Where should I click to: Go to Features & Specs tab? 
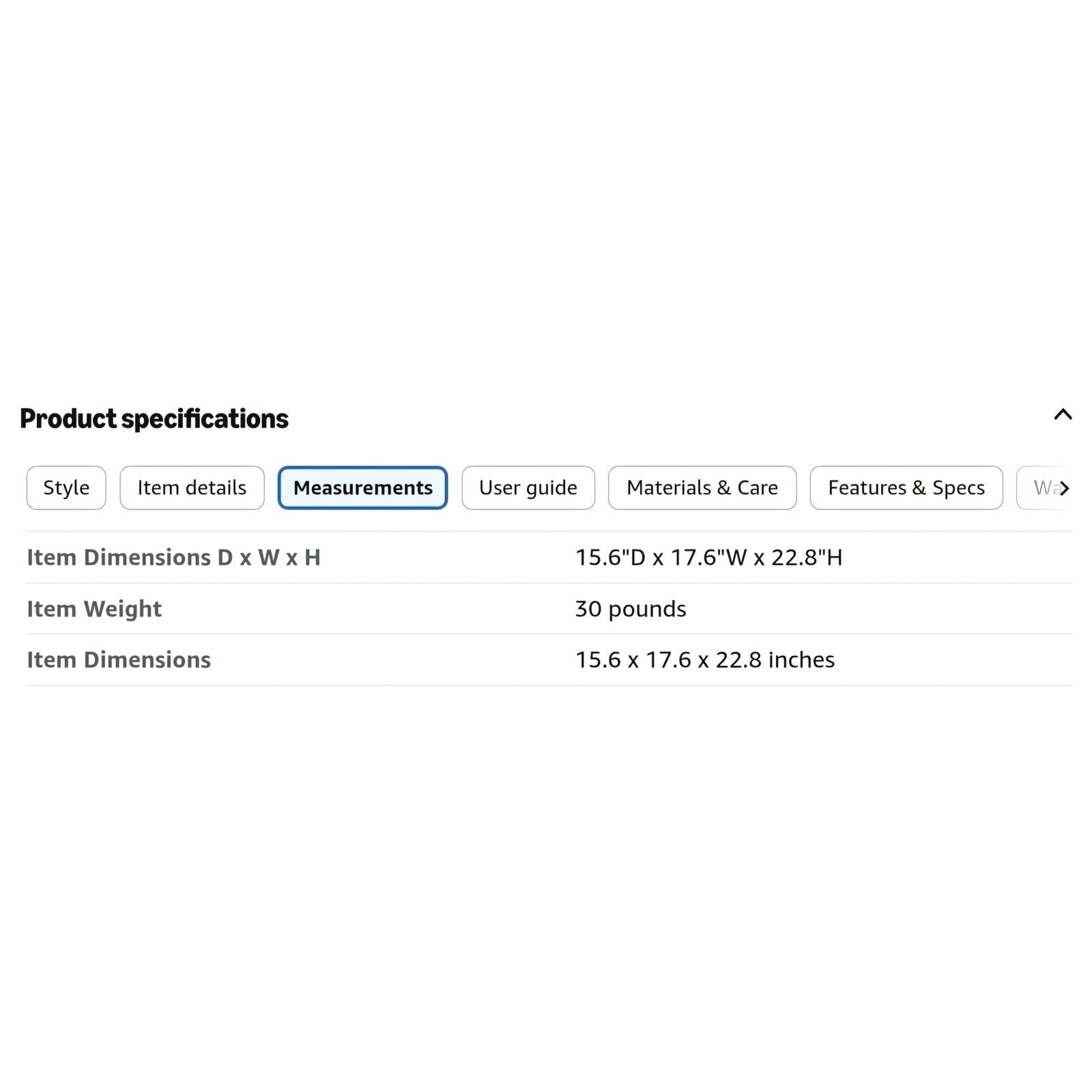tap(906, 488)
